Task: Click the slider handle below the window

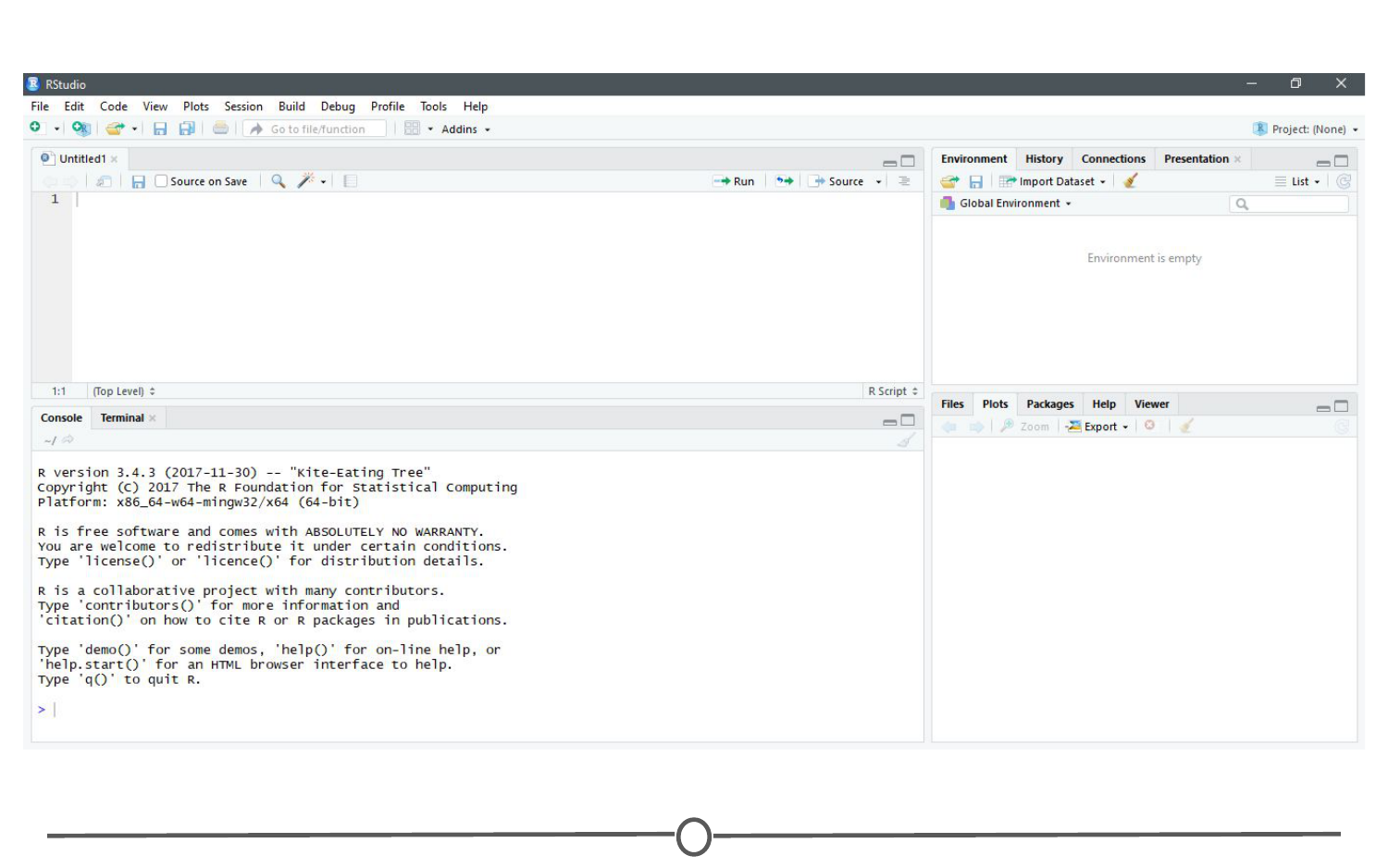Action: click(x=694, y=836)
